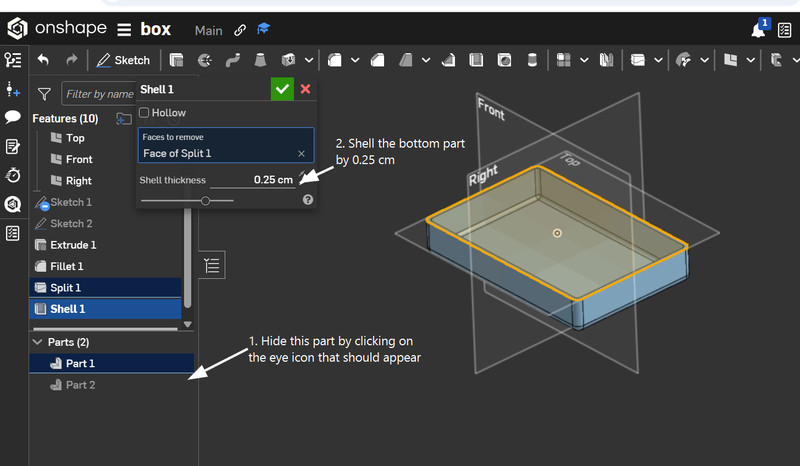Select the Mirror tool
This screenshot has width=800, height=466.
click(x=606, y=60)
